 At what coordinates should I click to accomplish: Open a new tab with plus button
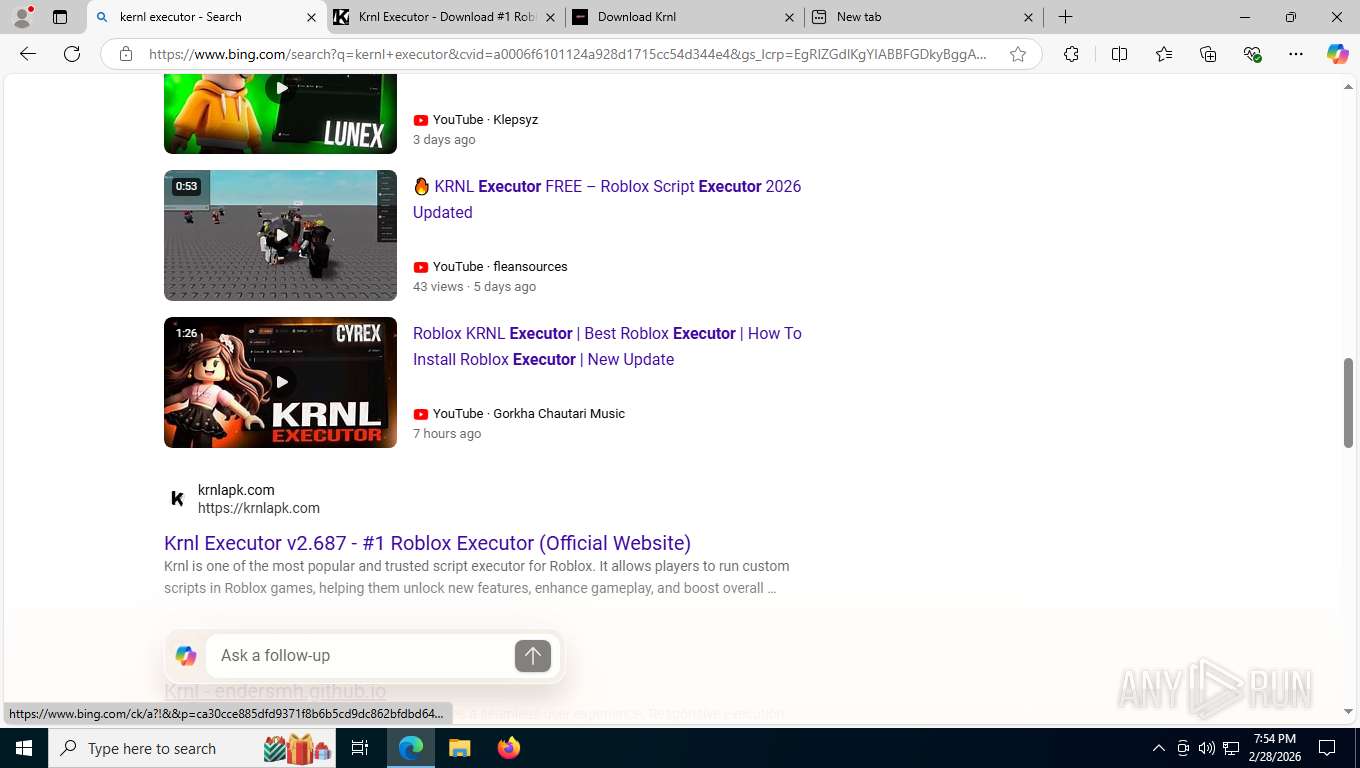pos(1066,17)
